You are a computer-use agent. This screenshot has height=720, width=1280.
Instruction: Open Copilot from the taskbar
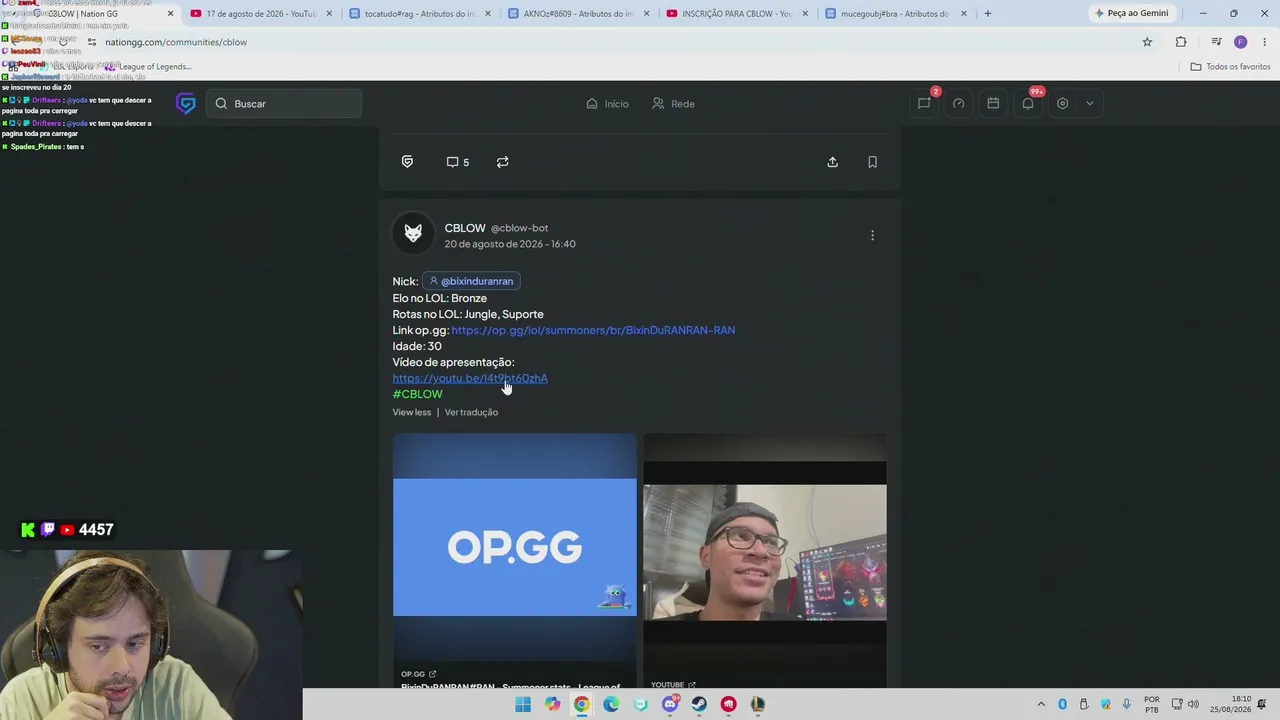point(552,704)
